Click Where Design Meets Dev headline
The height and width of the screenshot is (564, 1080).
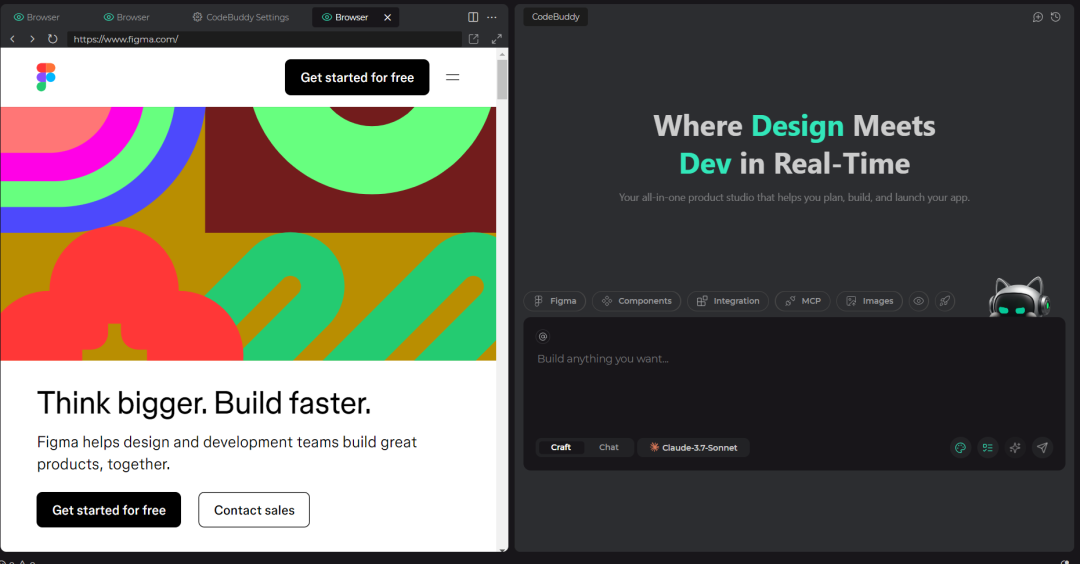(x=794, y=145)
